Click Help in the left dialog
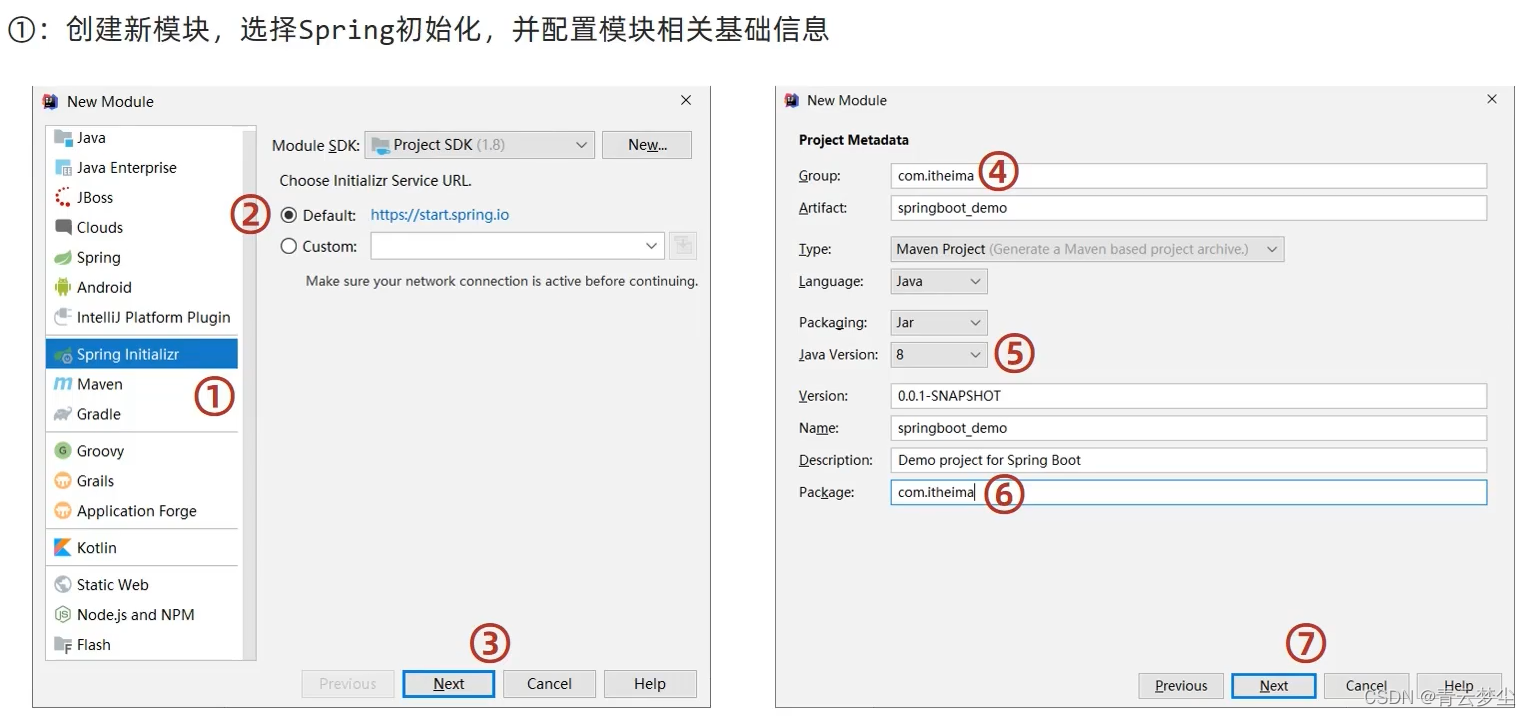This screenshot has height=716, width=1531. tap(650, 684)
